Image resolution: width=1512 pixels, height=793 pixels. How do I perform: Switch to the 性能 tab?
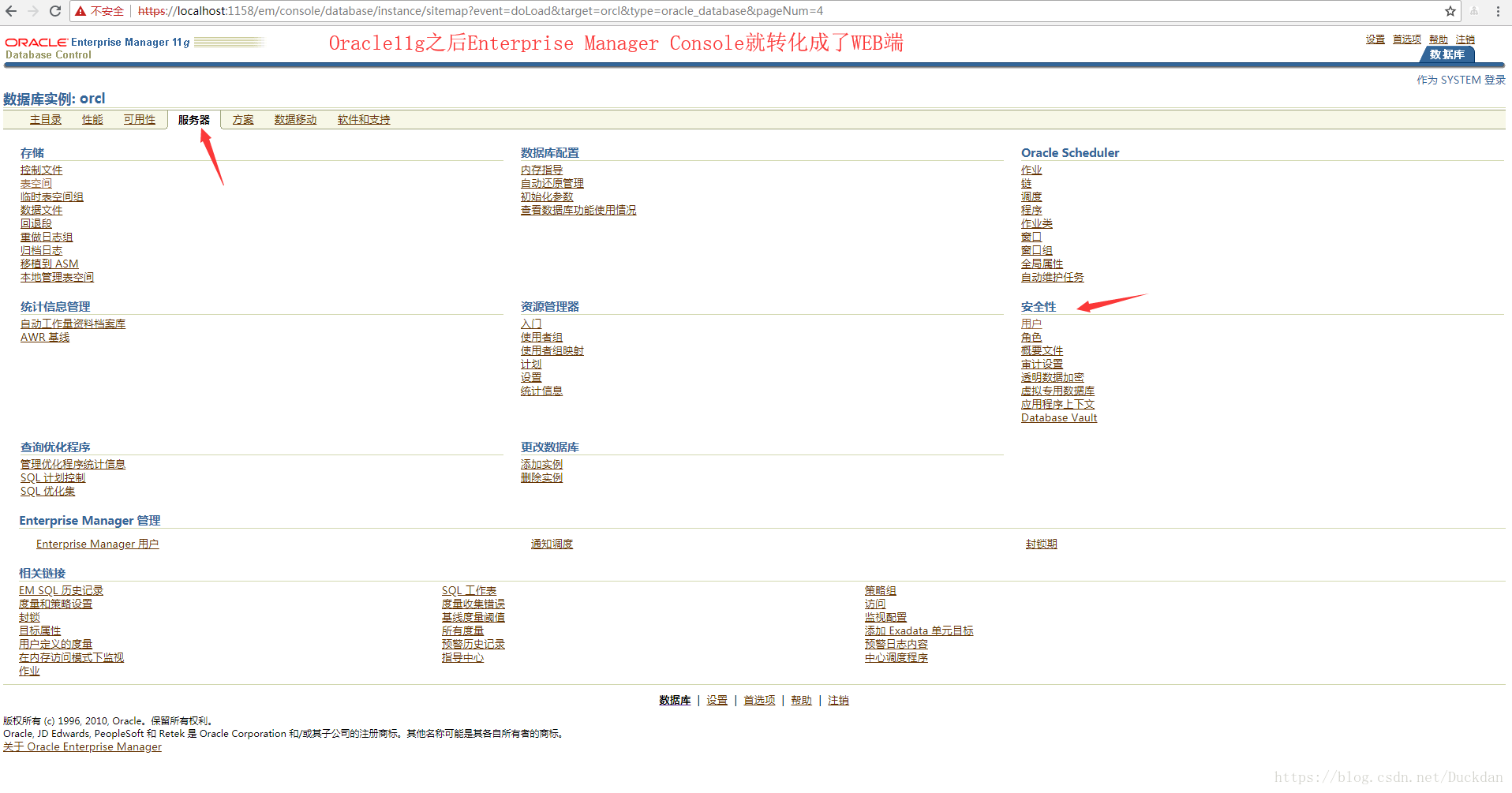click(x=92, y=120)
